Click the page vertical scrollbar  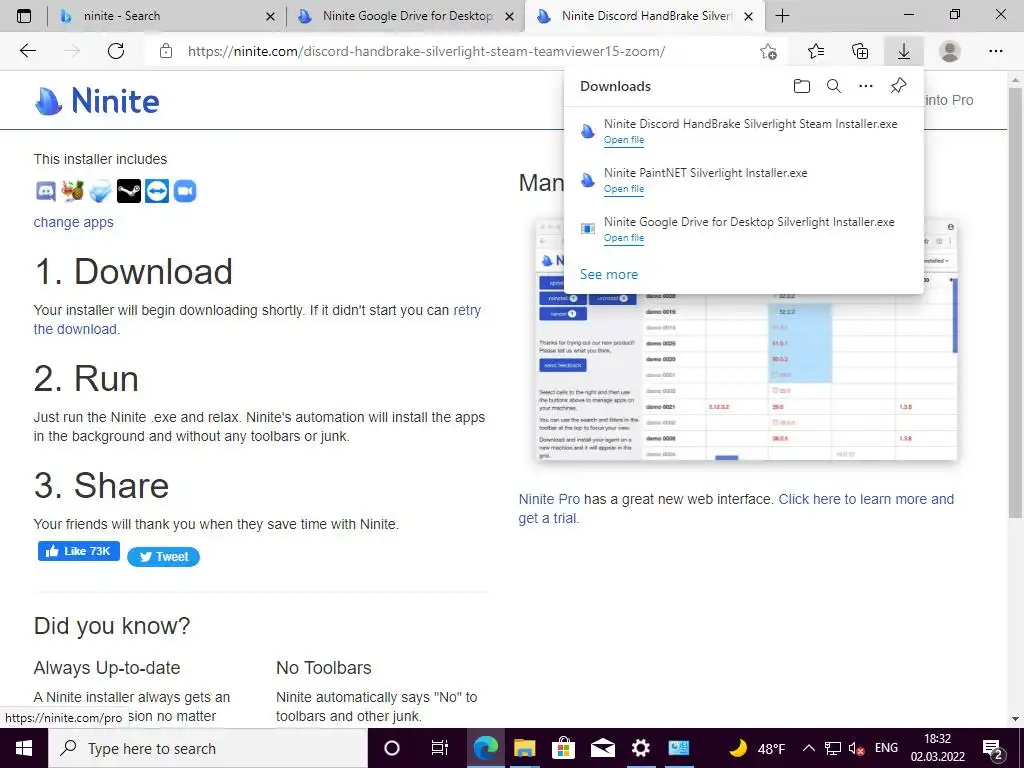[x=1015, y=303]
